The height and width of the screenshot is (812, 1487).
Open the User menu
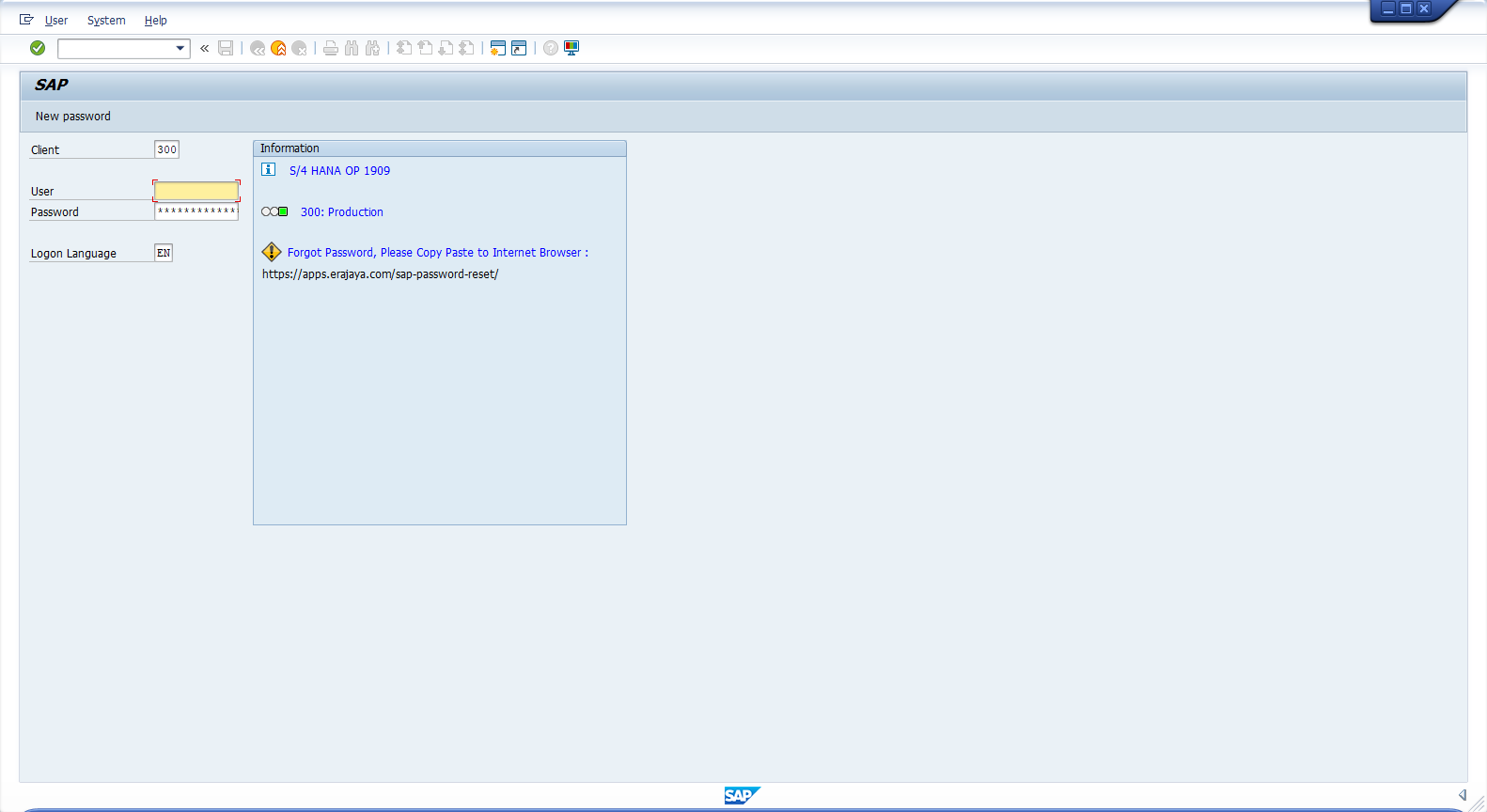(56, 21)
